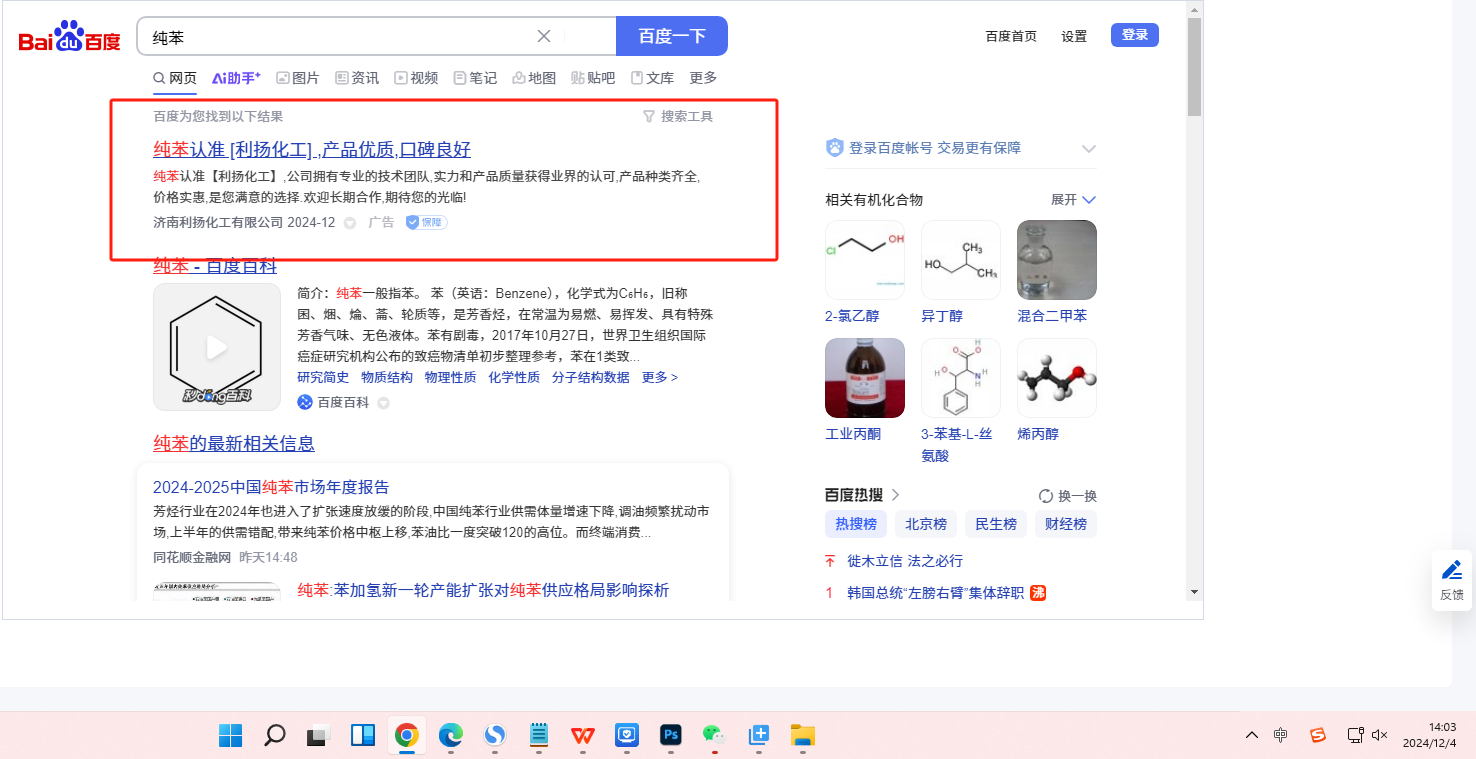Image resolution: width=1476 pixels, height=759 pixels.
Task: Open WPS Office from the taskbar
Action: 582,736
